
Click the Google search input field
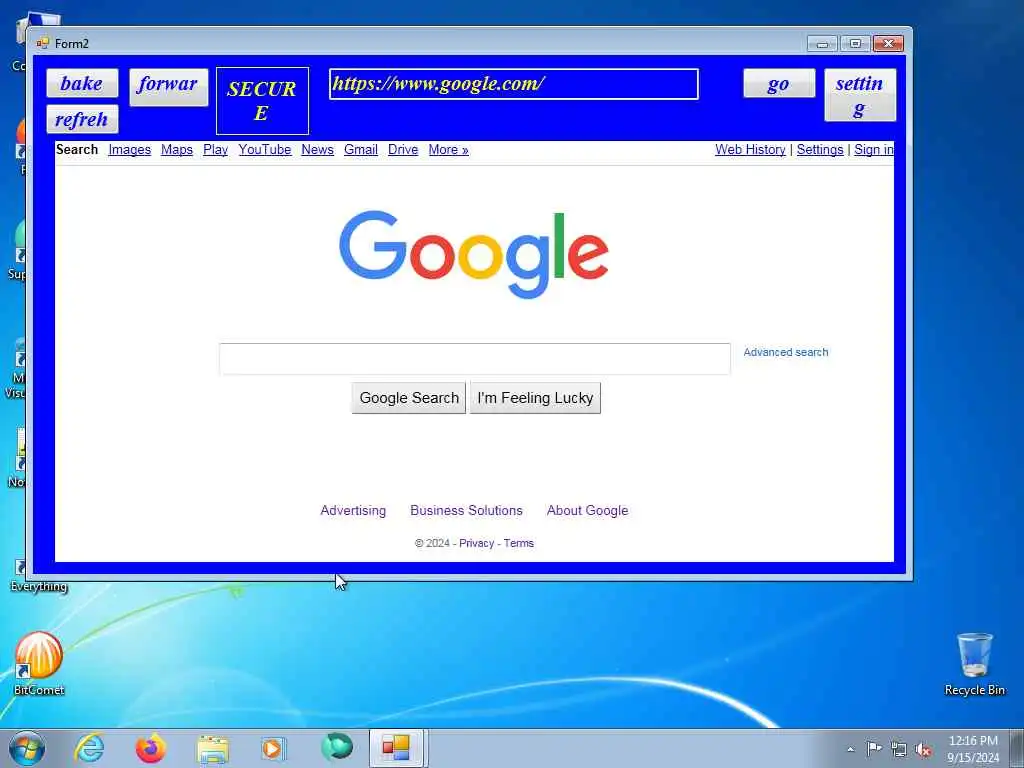475,359
